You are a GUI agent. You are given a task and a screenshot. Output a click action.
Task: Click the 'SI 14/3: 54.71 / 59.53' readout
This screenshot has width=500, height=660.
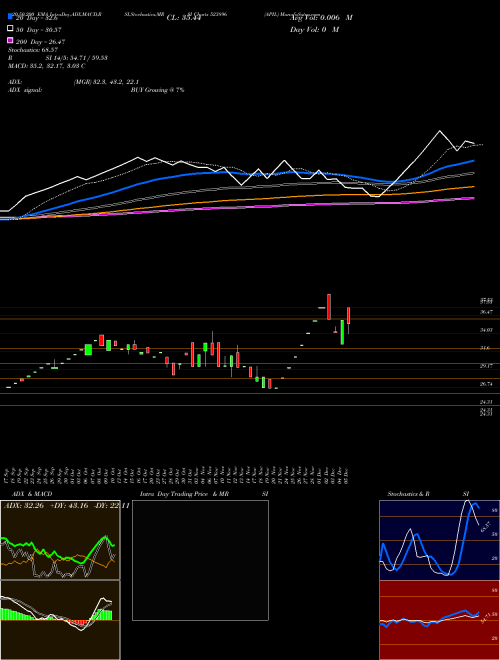pos(77,58)
